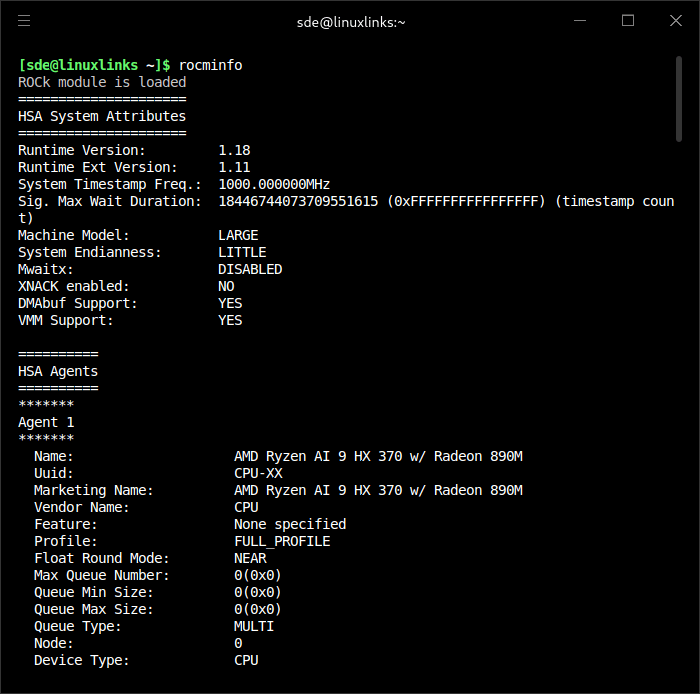Click the [sde@linuxlinks ~]$ prompt
Screen dimensions: 700x694
click(94, 66)
